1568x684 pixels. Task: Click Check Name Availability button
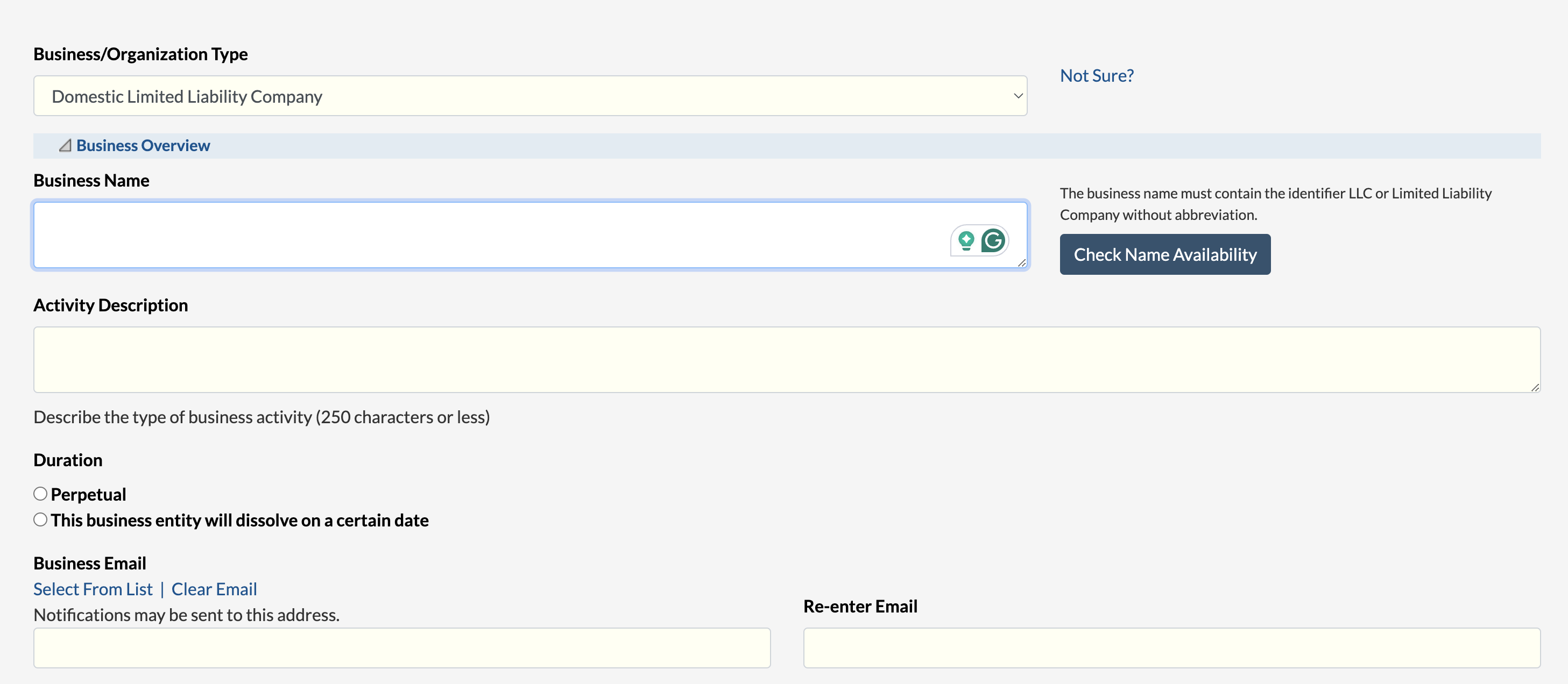click(x=1165, y=254)
